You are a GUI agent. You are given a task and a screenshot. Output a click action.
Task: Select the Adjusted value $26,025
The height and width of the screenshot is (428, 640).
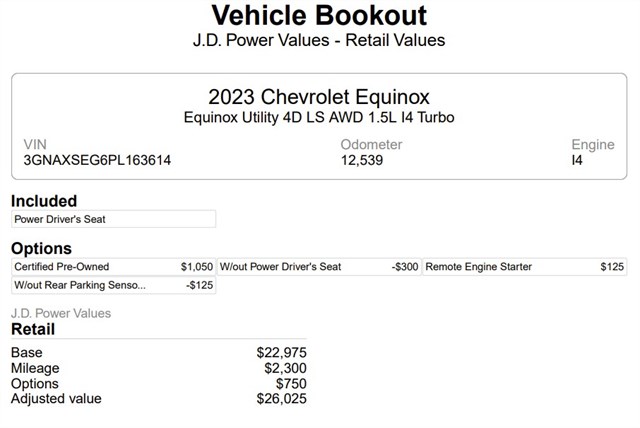click(x=281, y=399)
